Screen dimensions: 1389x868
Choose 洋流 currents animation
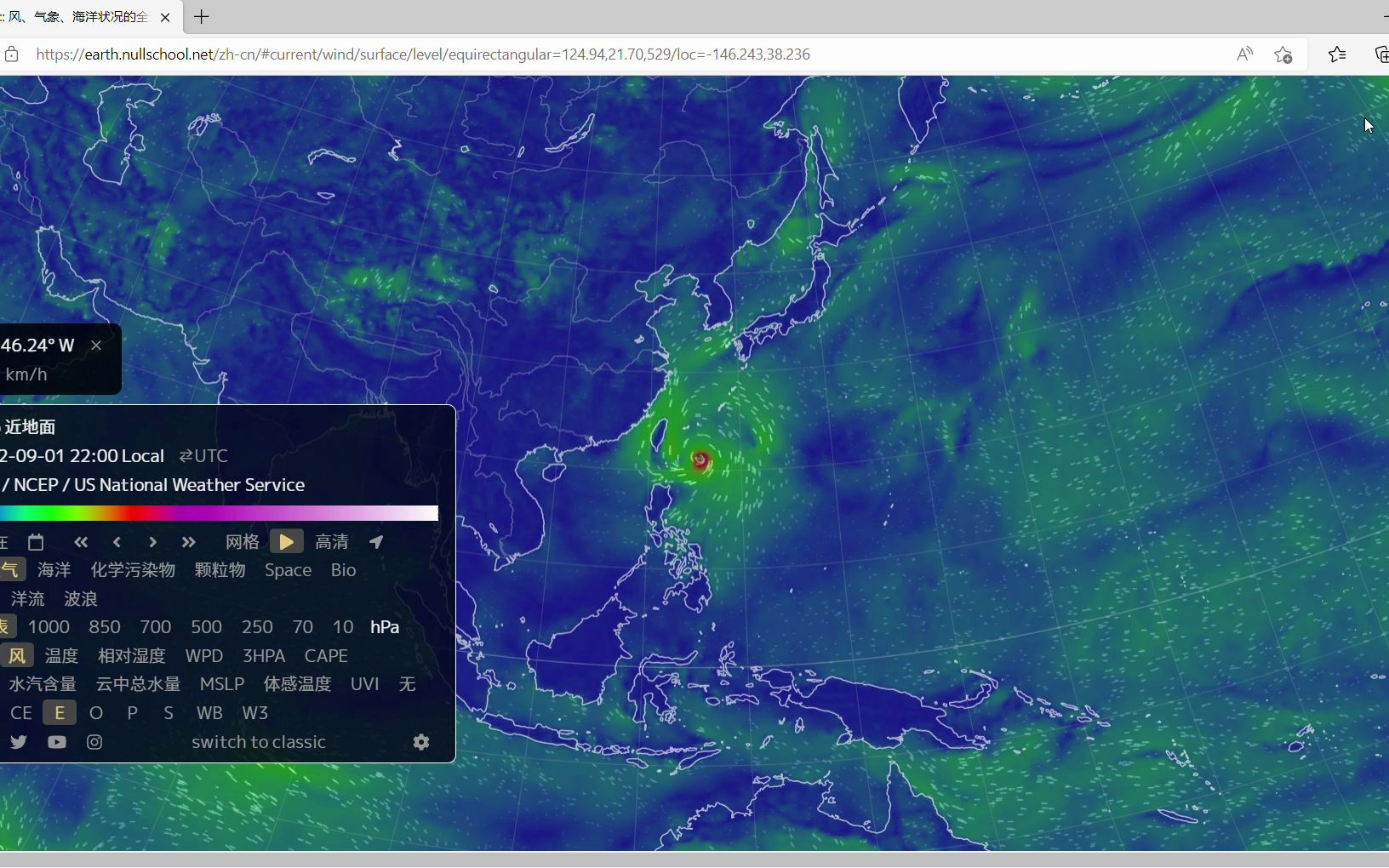pyautogui.click(x=27, y=599)
